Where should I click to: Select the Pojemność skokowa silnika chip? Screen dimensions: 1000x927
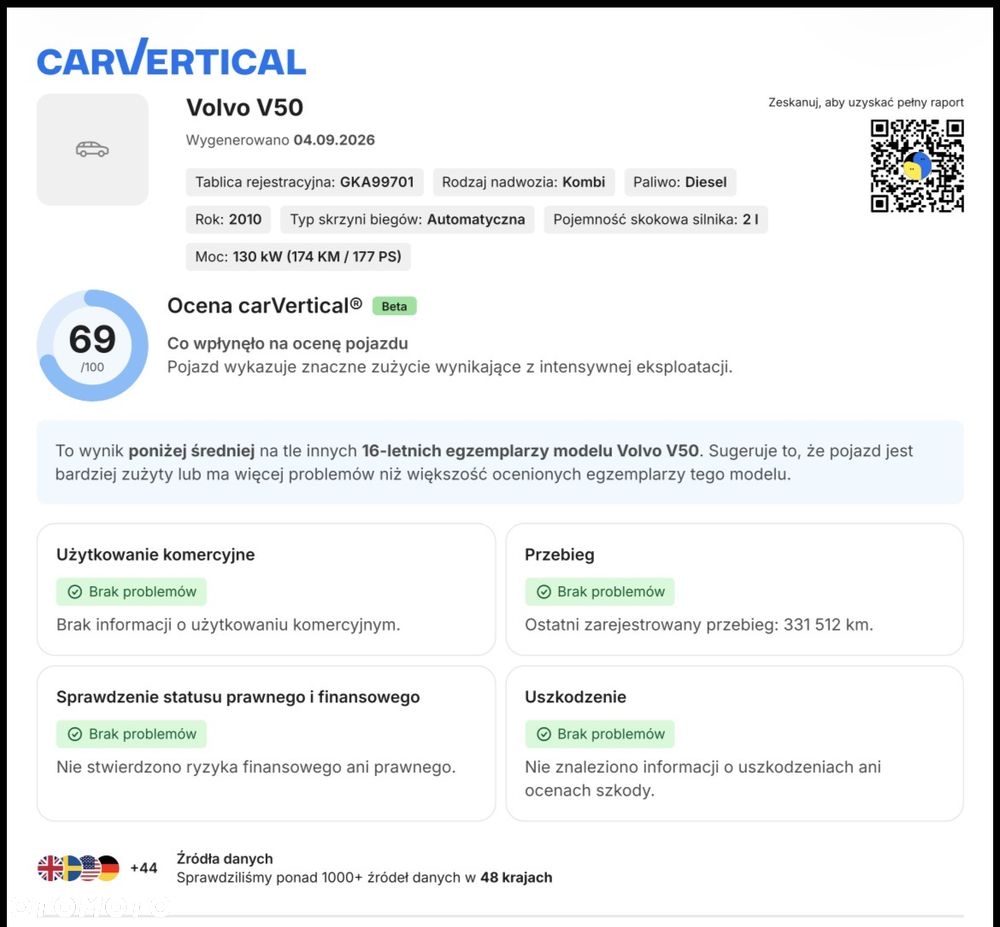tap(656, 219)
